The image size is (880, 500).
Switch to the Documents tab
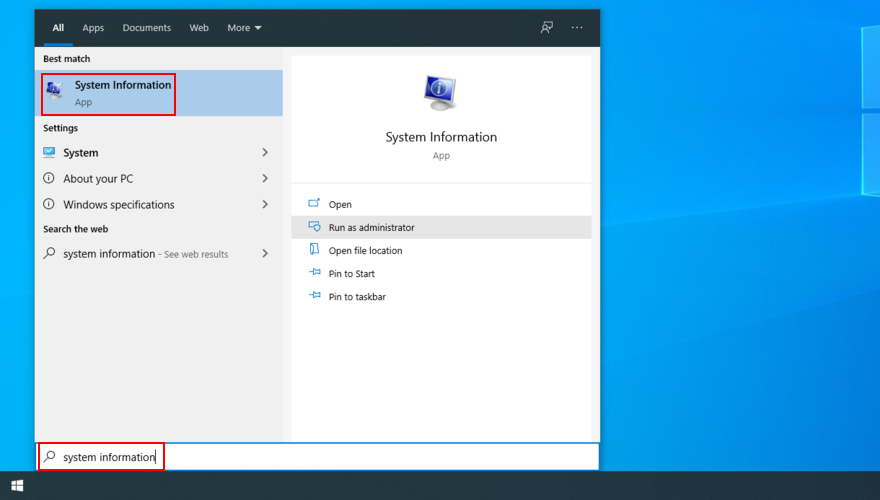point(146,28)
